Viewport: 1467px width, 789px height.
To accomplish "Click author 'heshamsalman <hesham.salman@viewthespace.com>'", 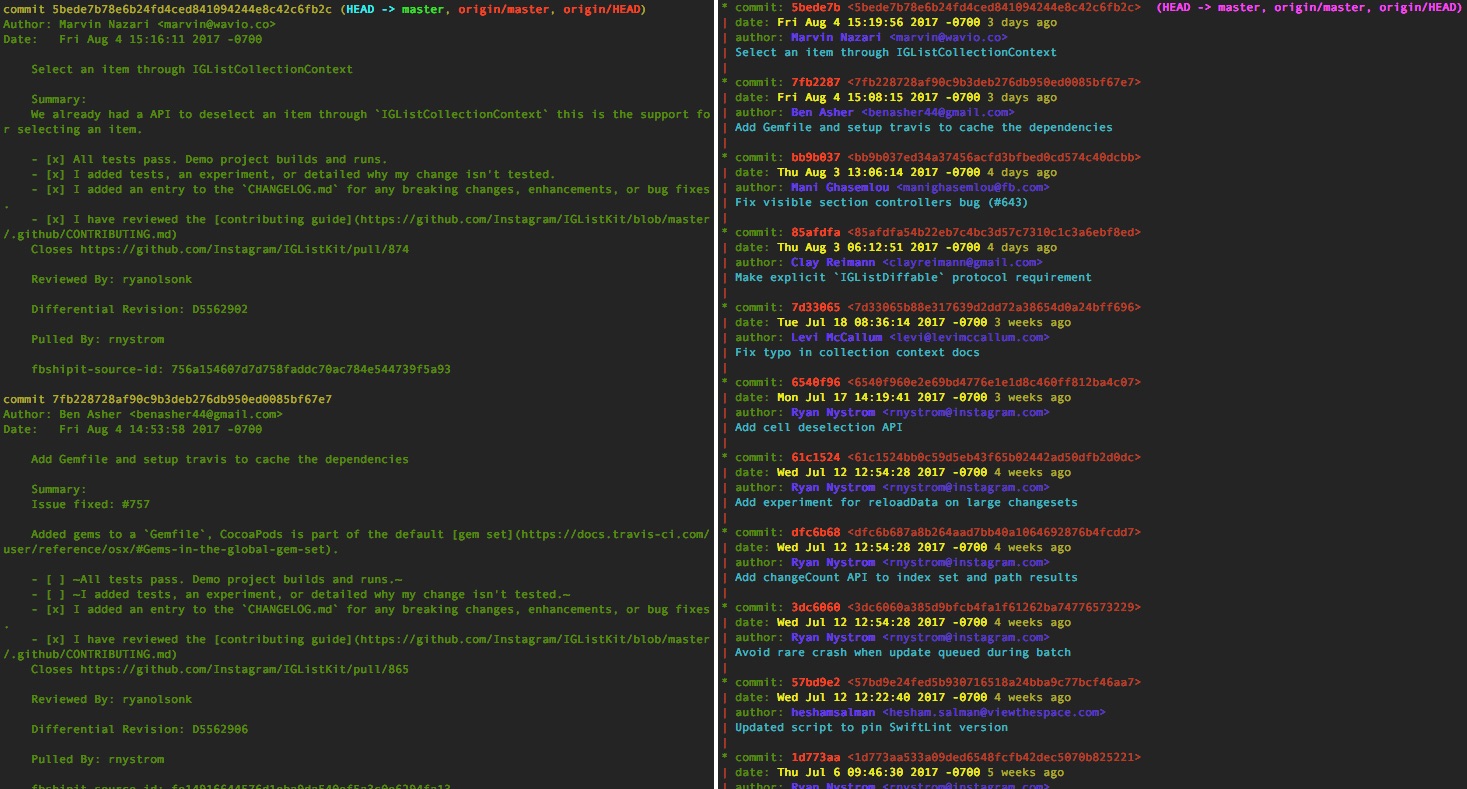I will 948,712.
